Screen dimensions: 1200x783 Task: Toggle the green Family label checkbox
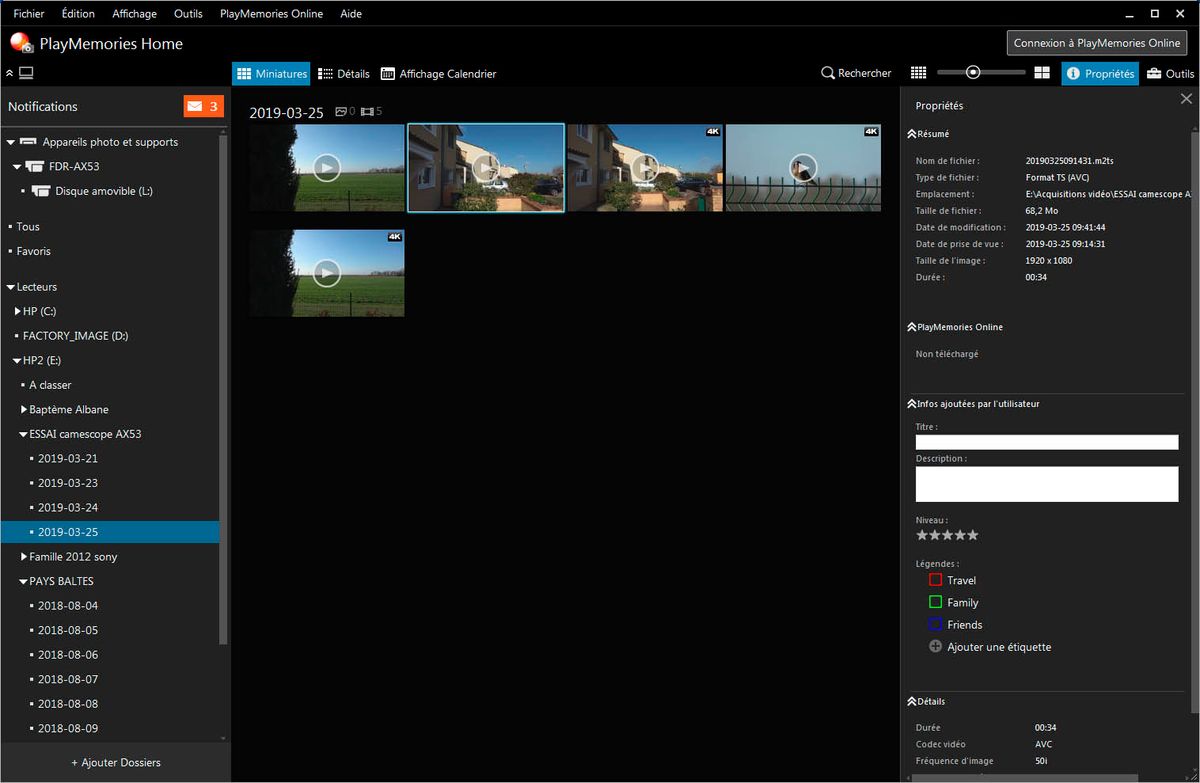click(x=935, y=602)
